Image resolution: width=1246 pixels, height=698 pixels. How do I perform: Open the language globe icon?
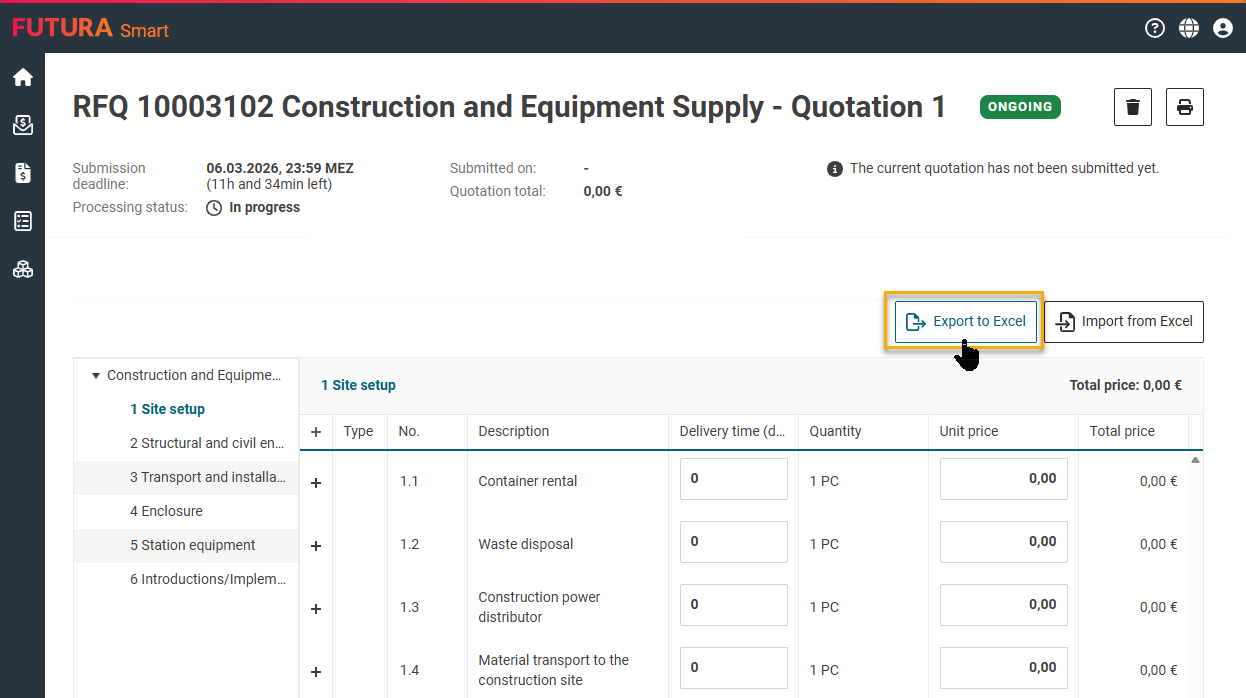(1189, 28)
